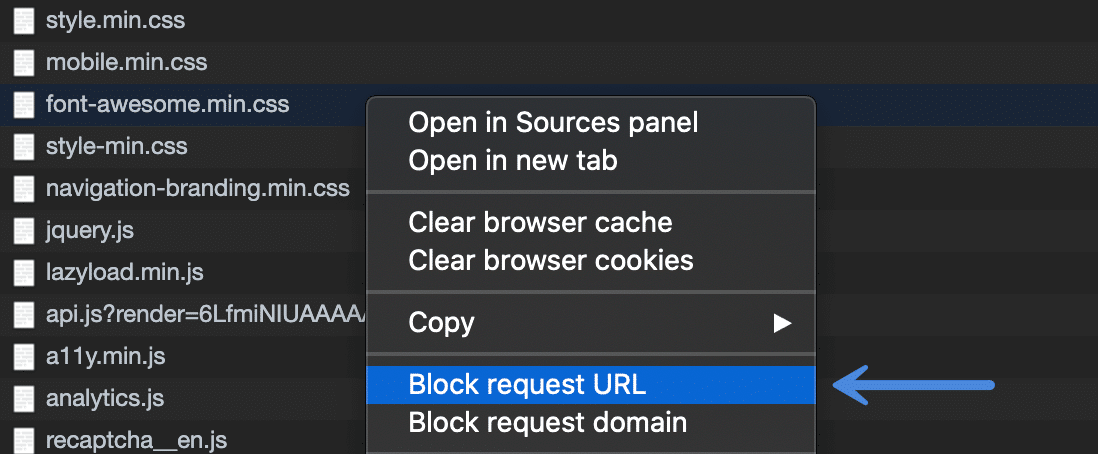Click file icon next to recaptcha__en.js
1098x454 pixels.
(24, 440)
